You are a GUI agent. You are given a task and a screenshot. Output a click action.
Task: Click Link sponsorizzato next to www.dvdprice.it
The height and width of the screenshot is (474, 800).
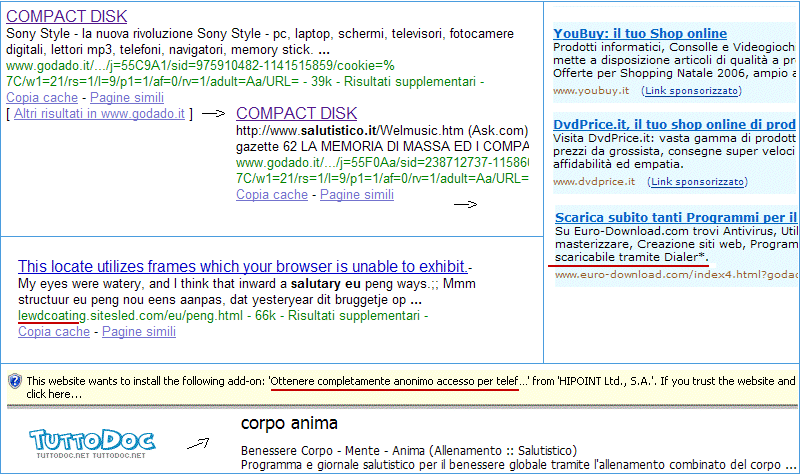click(x=697, y=182)
